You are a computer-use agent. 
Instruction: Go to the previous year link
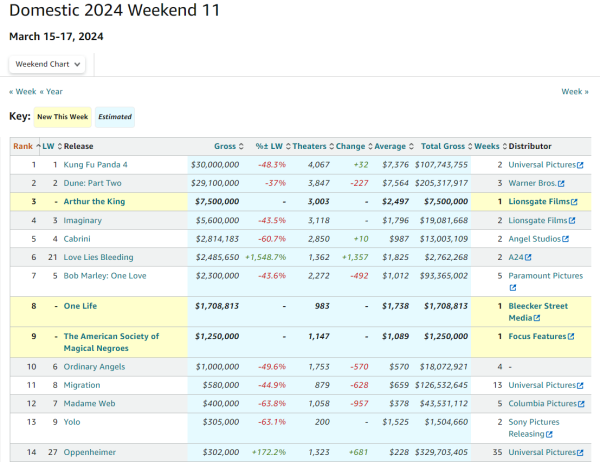51,91
